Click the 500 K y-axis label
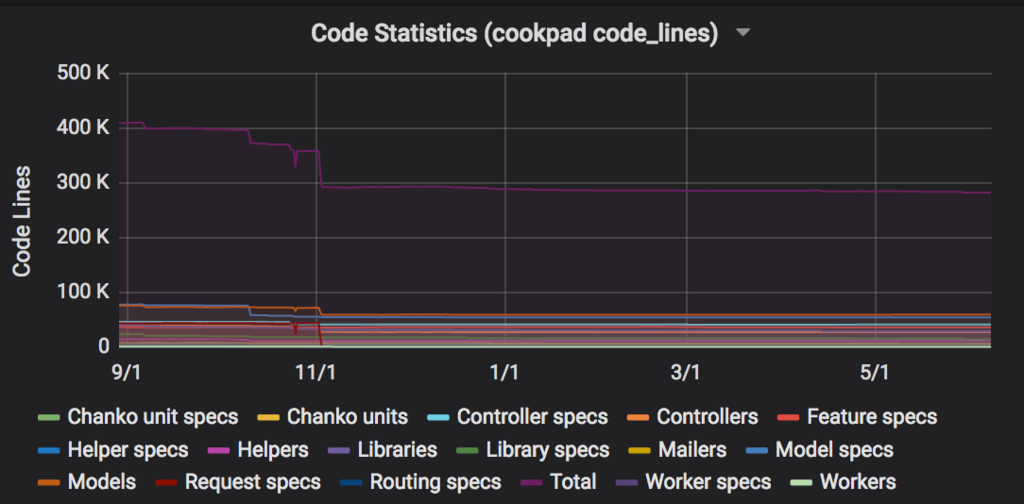This screenshot has width=1024, height=504. click(83, 74)
